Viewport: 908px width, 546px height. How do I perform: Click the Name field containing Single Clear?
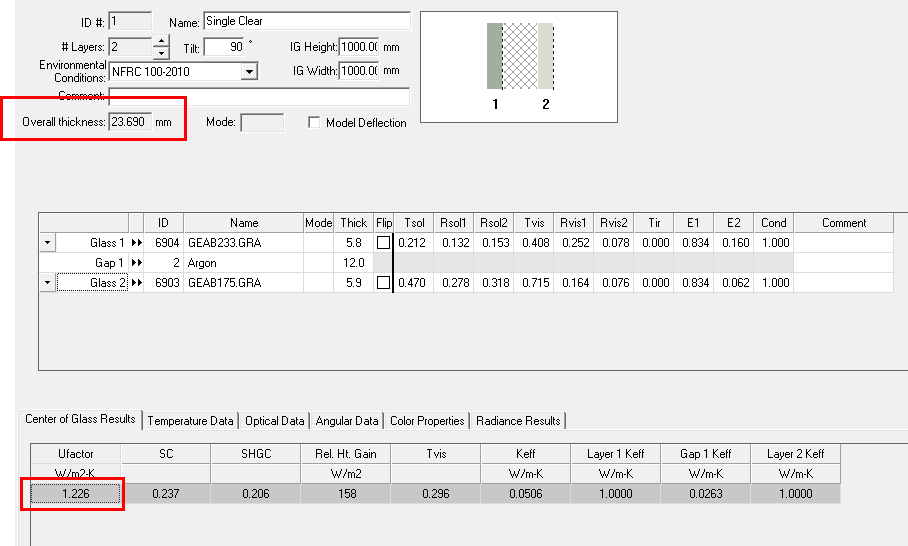click(306, 21)
